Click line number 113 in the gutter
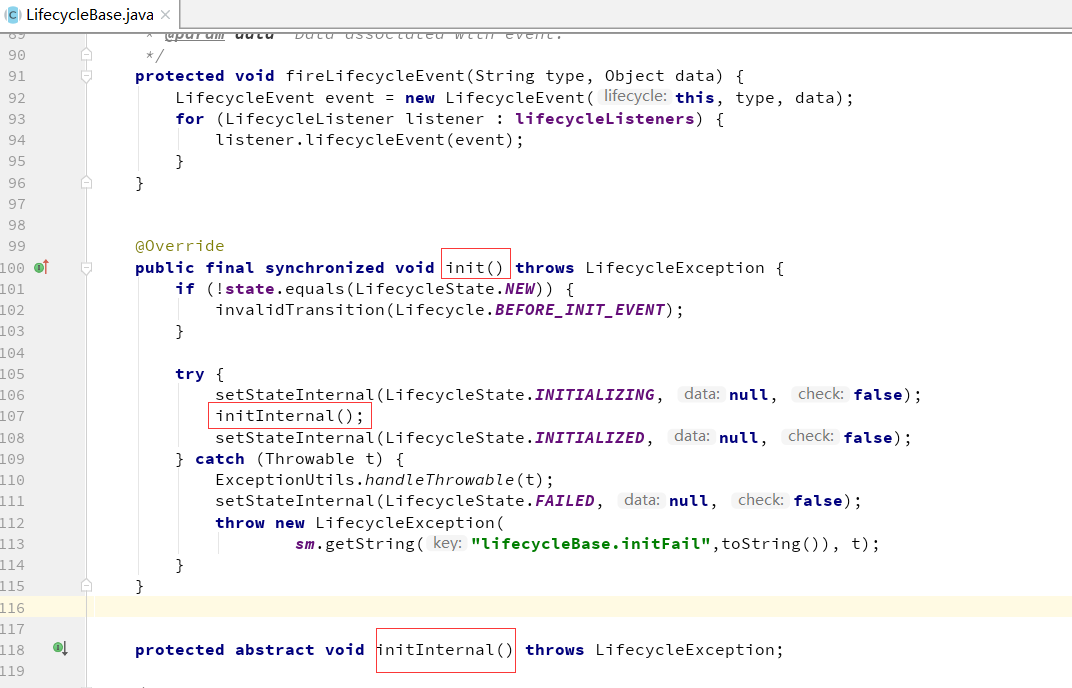 pos(13,544)
